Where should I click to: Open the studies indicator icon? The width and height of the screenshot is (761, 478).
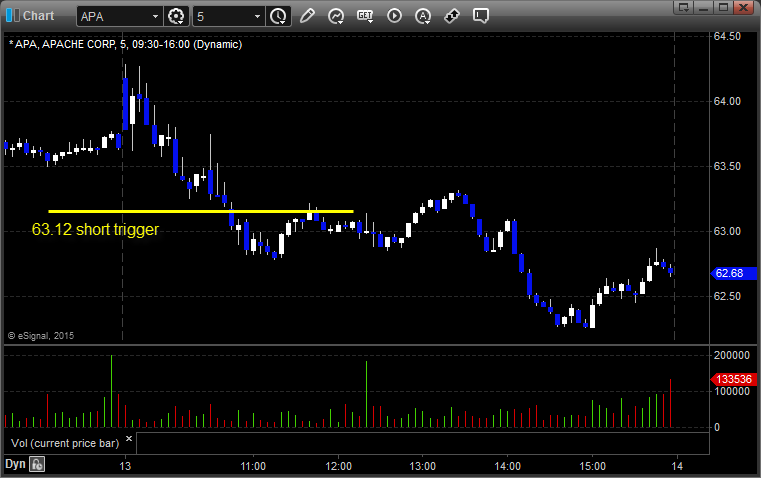[x=336, y=16]
